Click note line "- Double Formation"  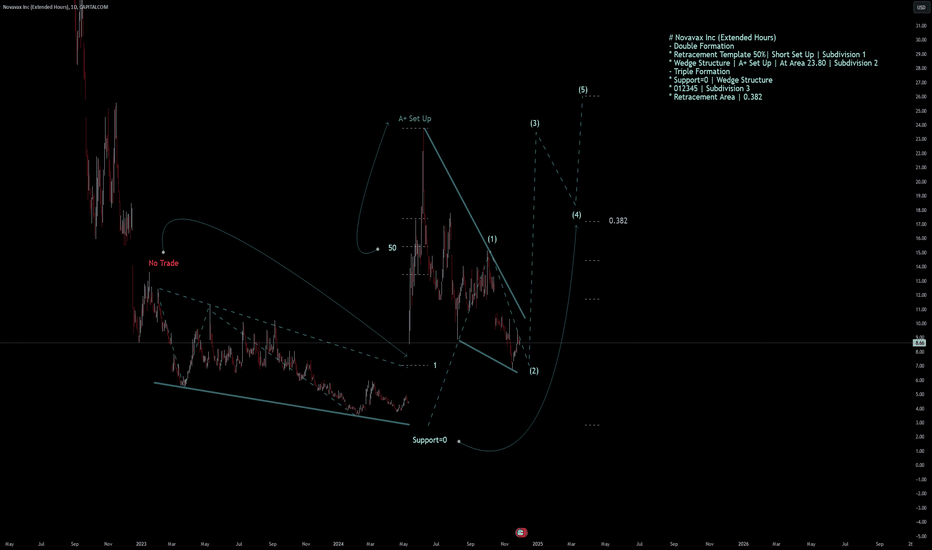[701, 46]
